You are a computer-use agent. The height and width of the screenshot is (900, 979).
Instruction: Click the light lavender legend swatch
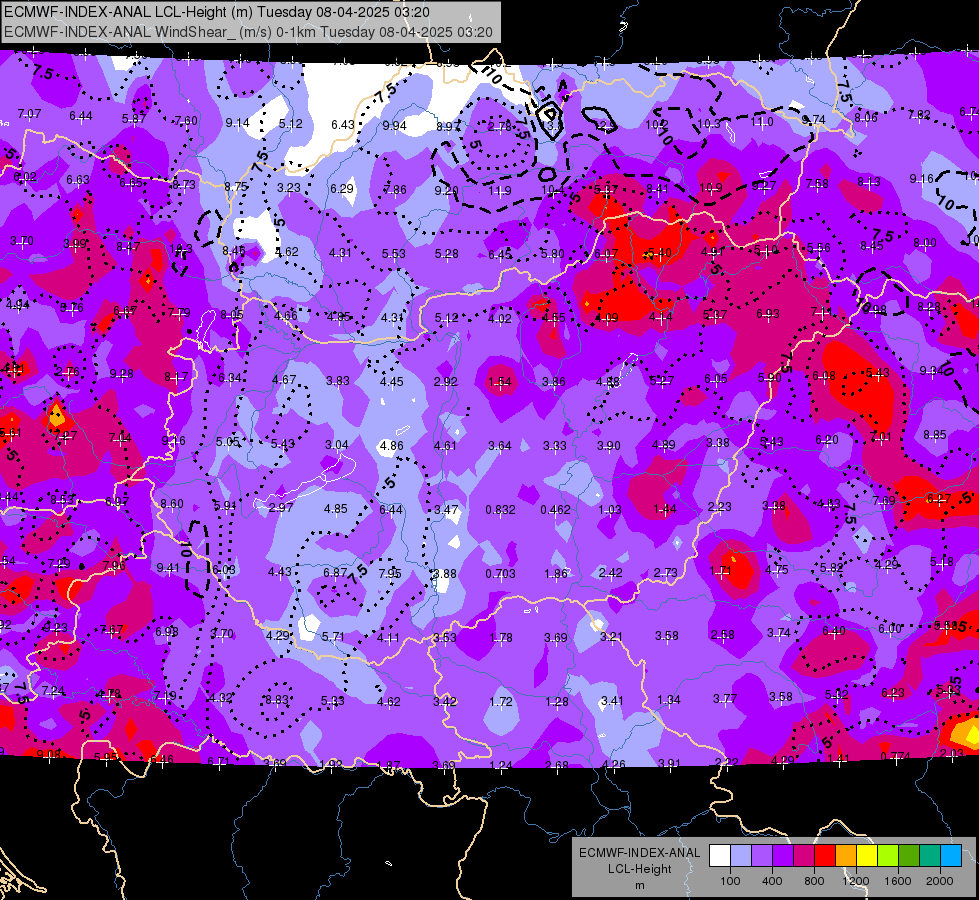coord(741,856)
